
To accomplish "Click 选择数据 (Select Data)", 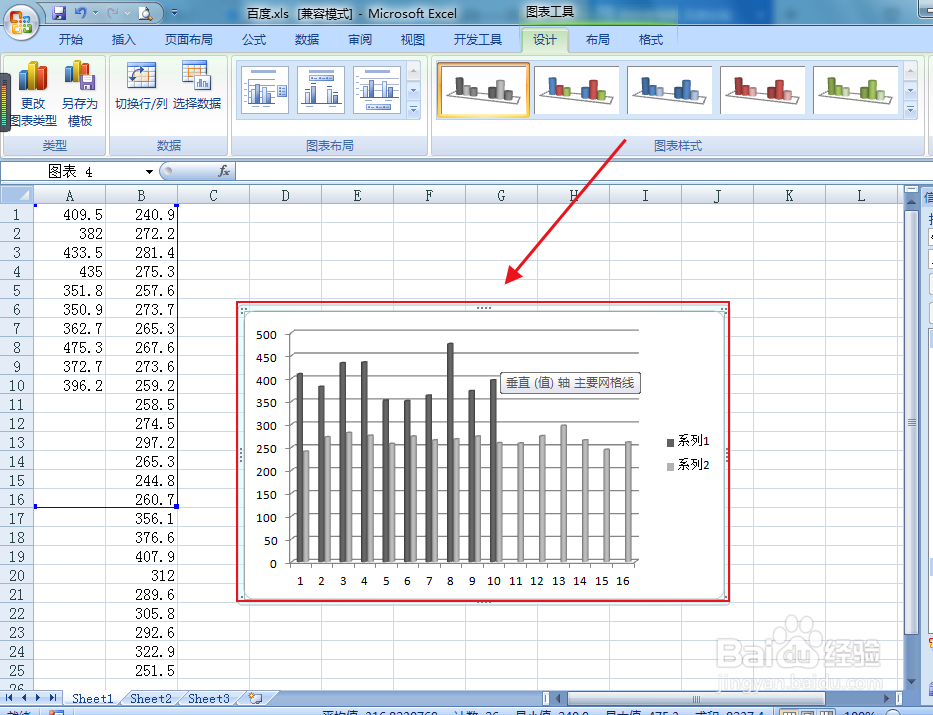I will pyautogui.click(x=196, y=86).
